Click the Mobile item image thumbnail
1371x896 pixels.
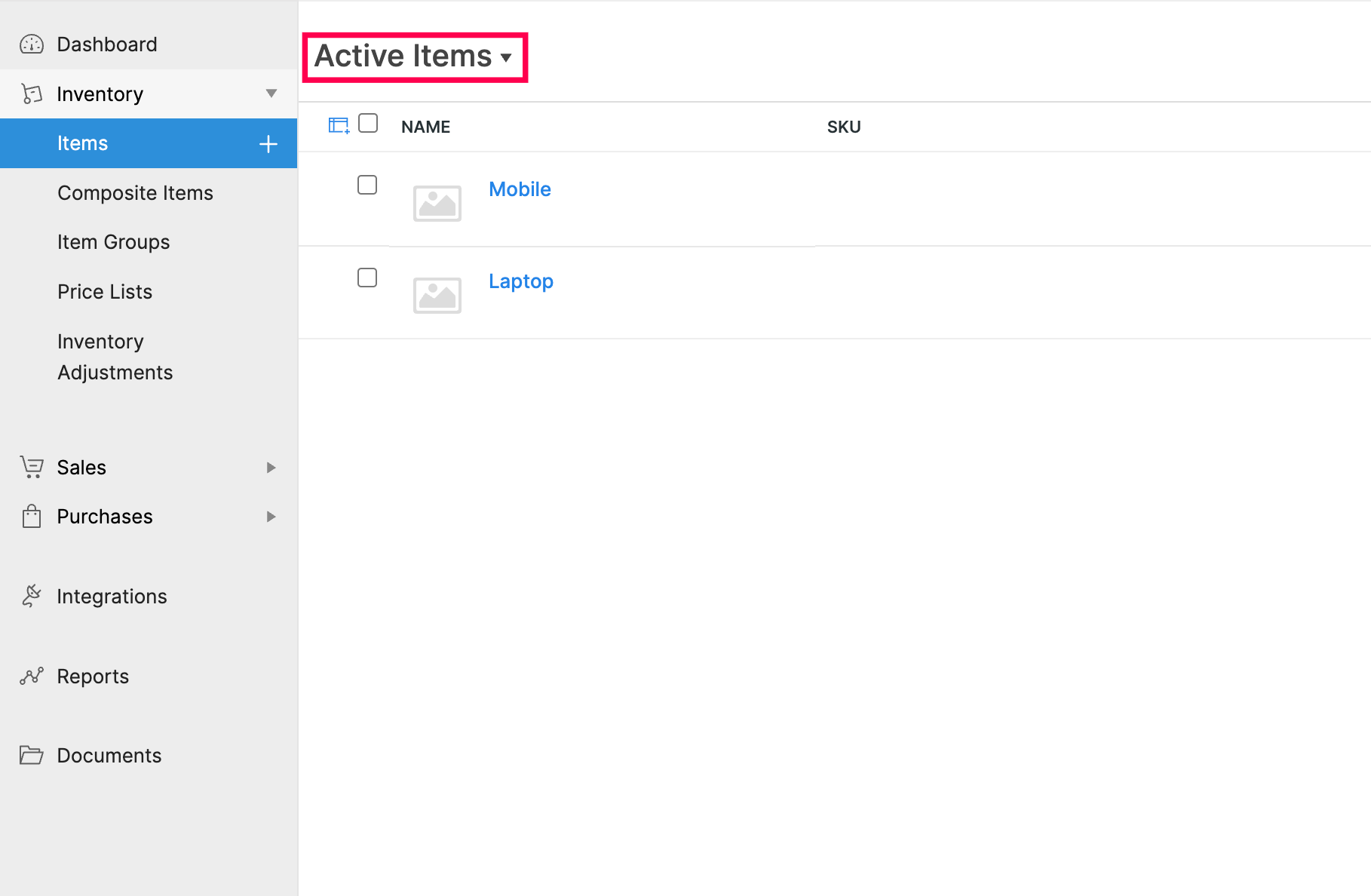437,203
